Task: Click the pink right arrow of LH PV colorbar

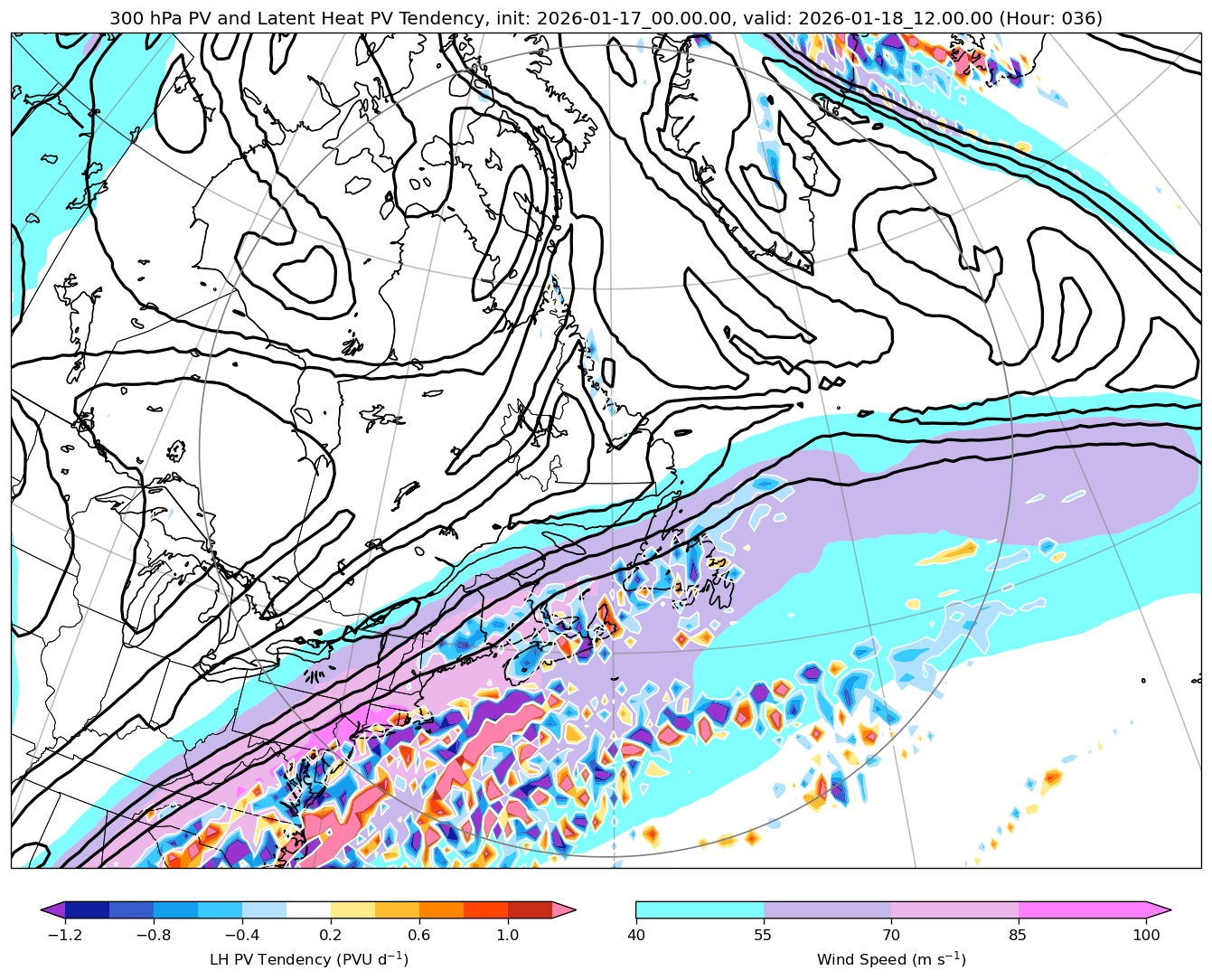Action: tap(564, 910)
